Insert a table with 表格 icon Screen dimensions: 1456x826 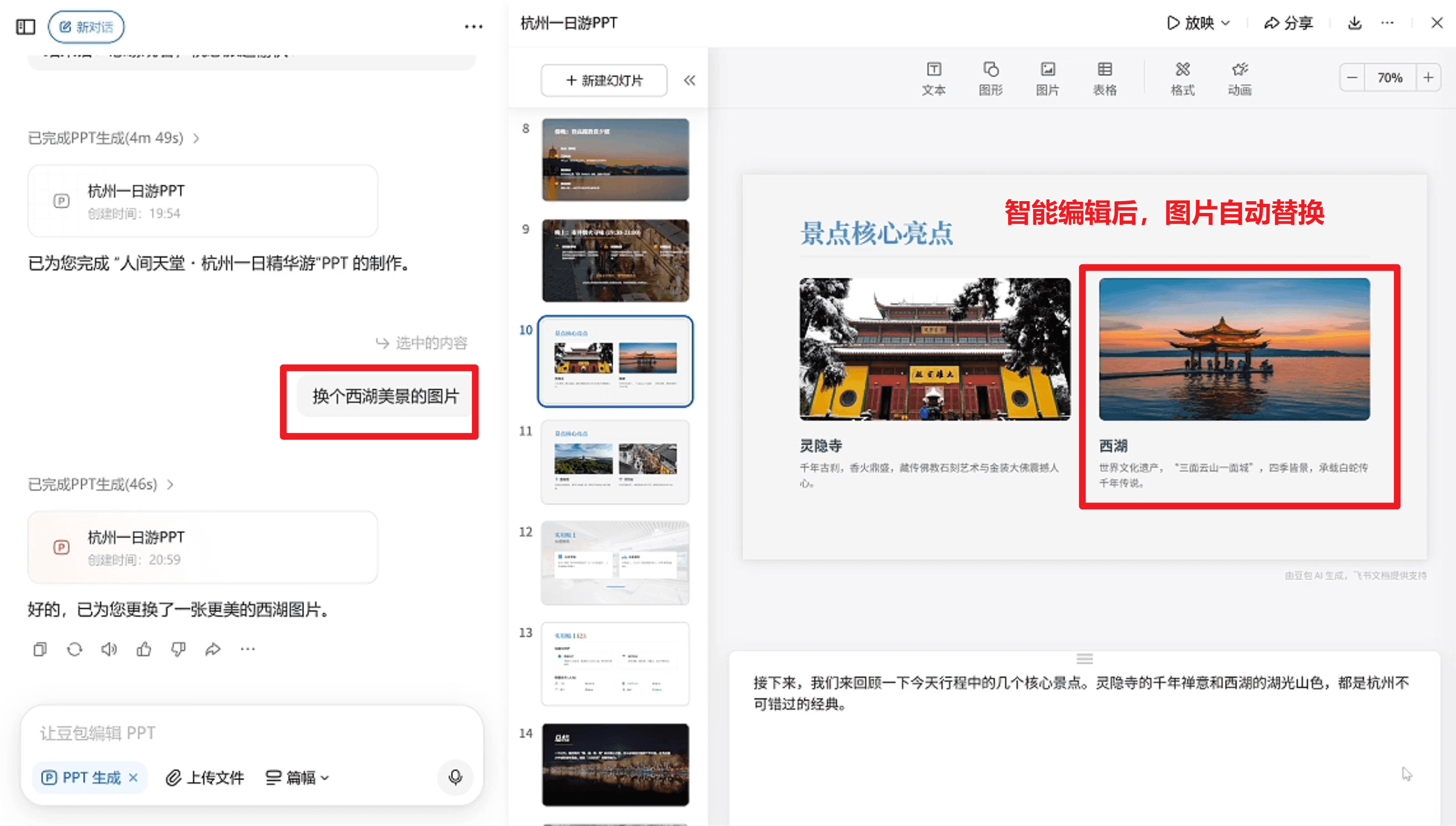pyautogui.click(x=1104, y=78)
